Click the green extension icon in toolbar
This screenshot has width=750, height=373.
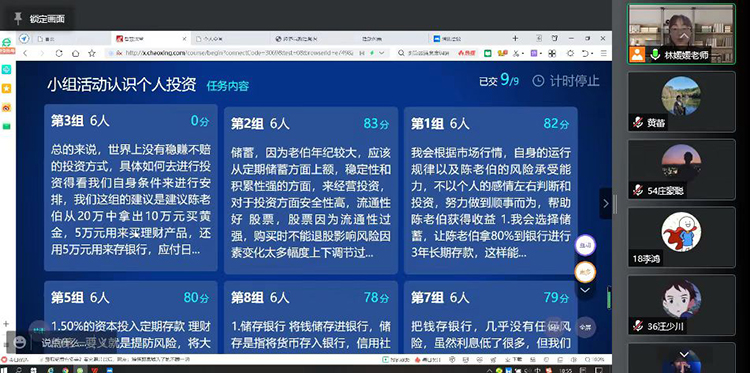[x=488, y=53]
